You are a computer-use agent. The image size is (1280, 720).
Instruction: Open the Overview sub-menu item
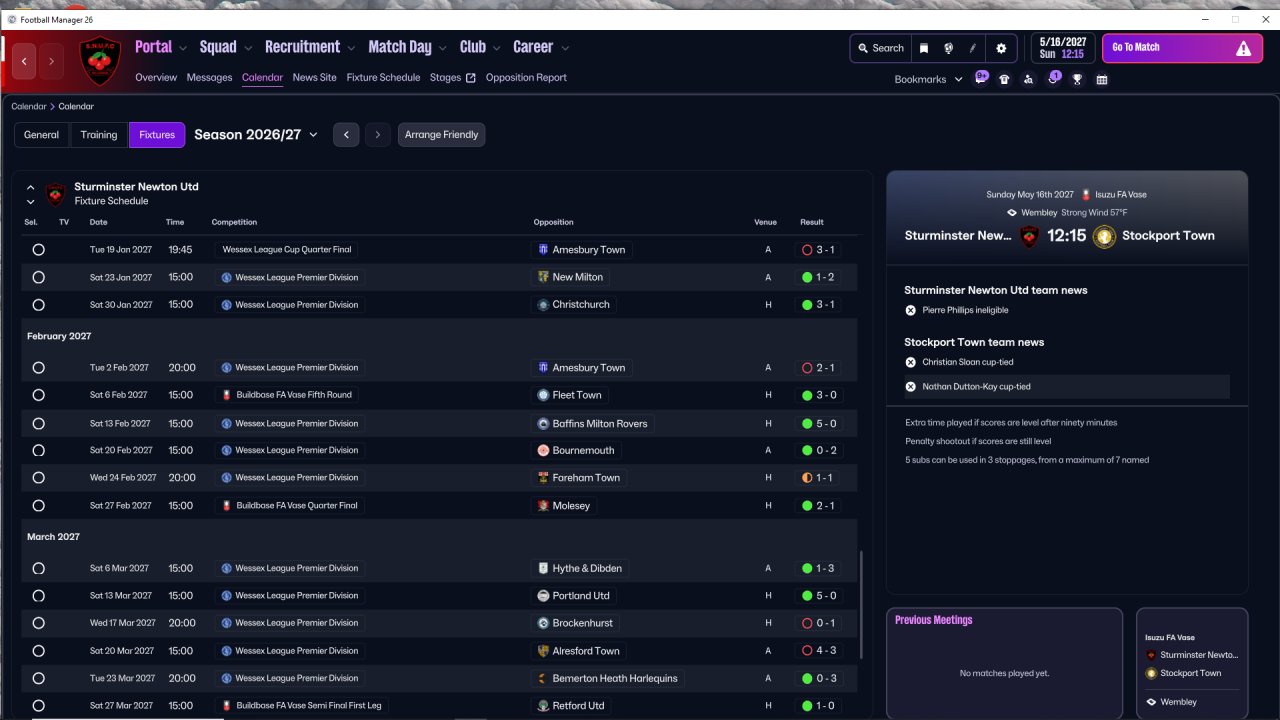pos(156,78)
